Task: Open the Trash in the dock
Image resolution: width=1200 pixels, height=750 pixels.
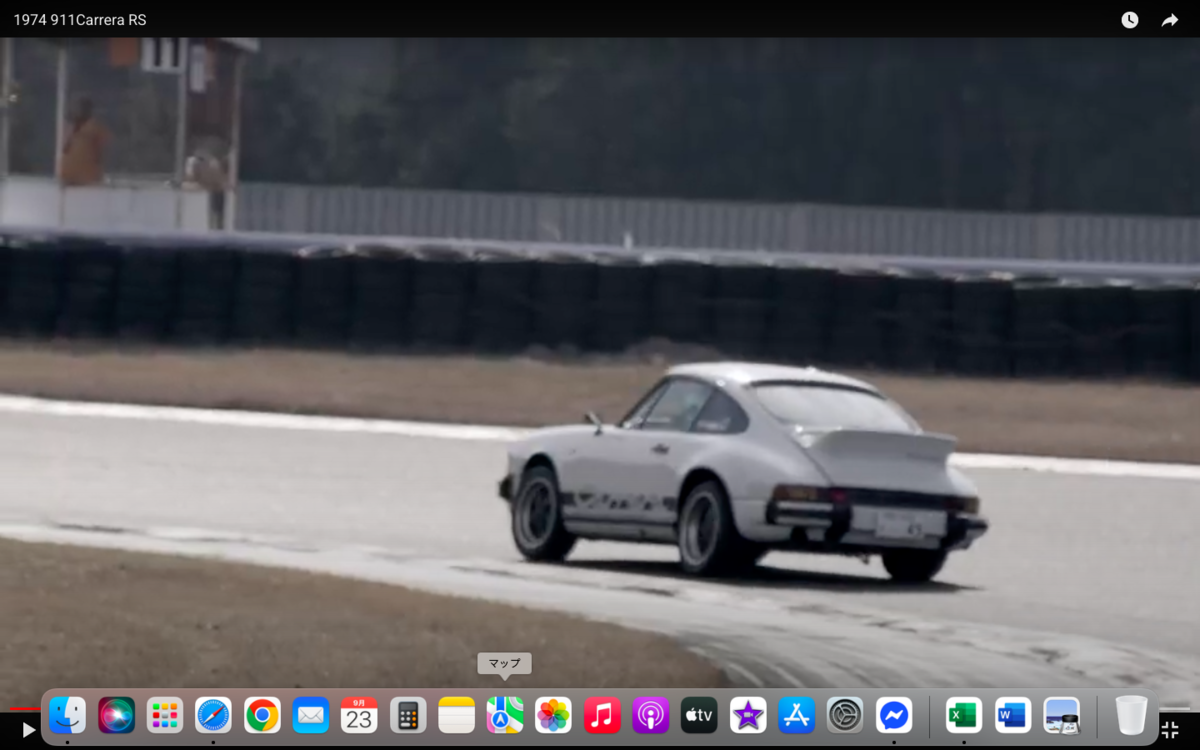Action: [1132, 715]
